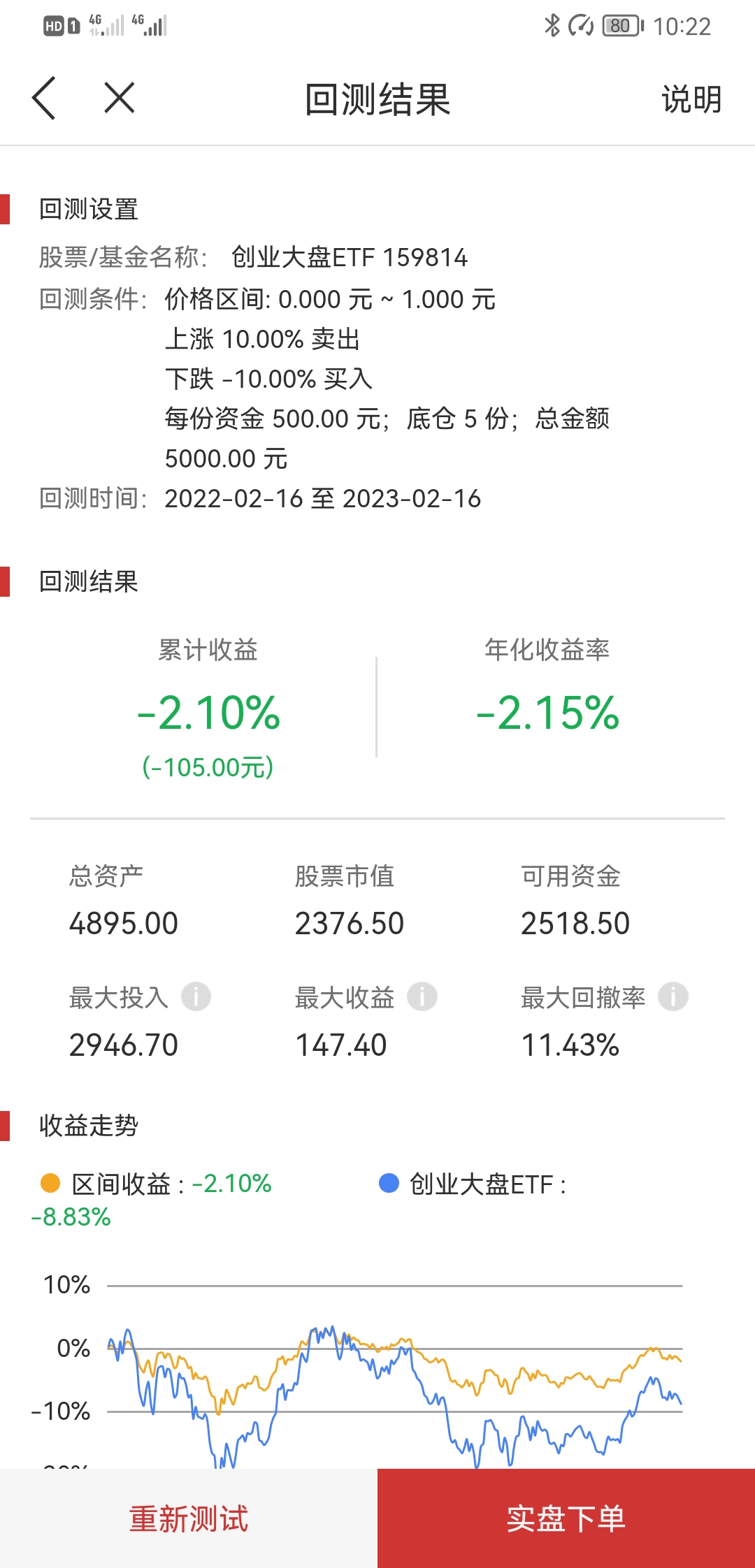Open the 说明 help link

click(x=691, y=99)
